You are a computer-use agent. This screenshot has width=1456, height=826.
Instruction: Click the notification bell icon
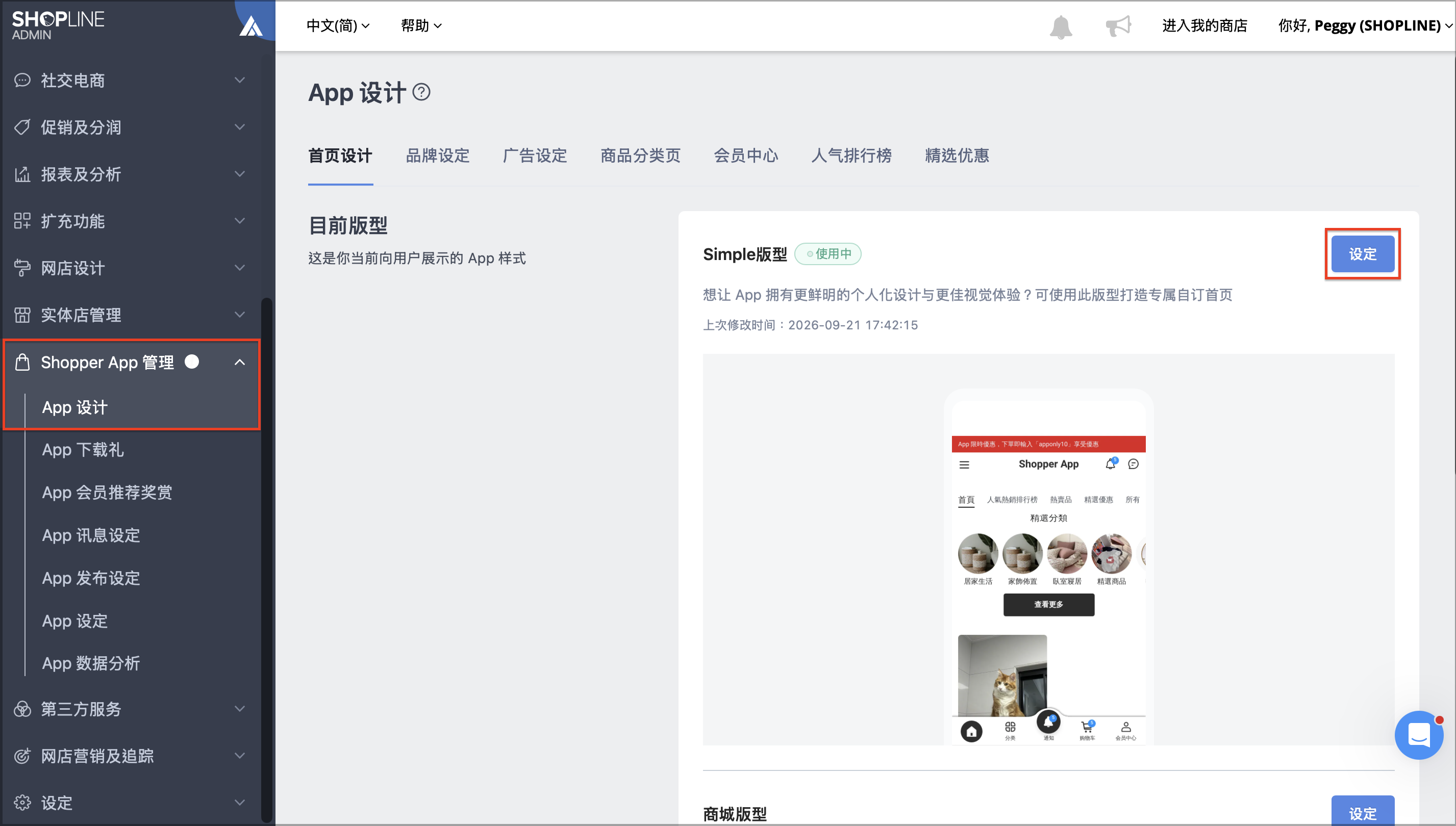click(1060, 27)
